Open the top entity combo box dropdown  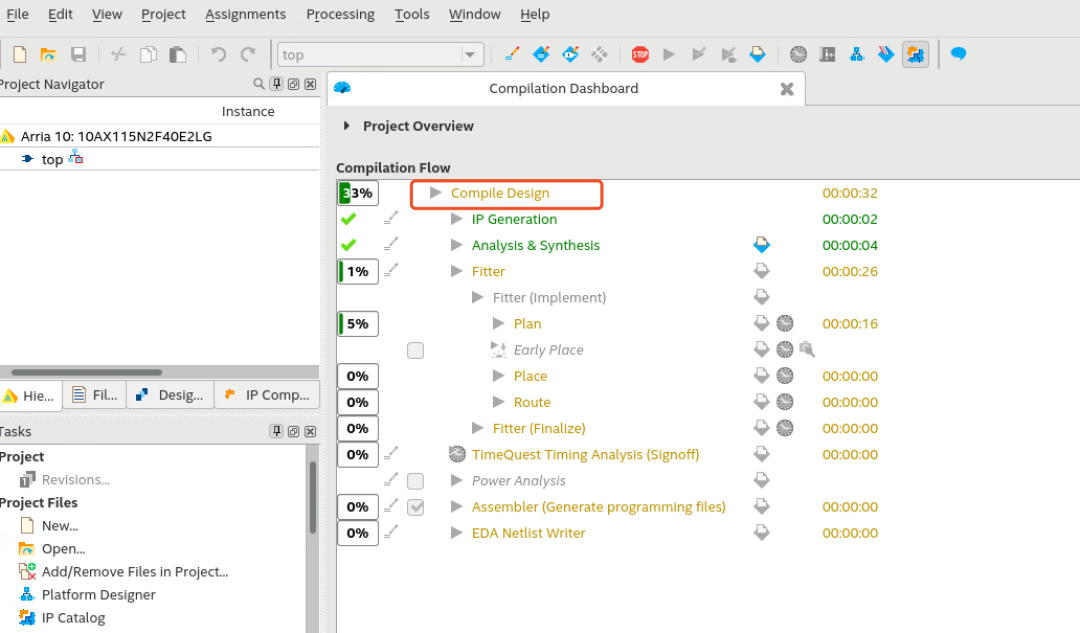pos(470,54)
